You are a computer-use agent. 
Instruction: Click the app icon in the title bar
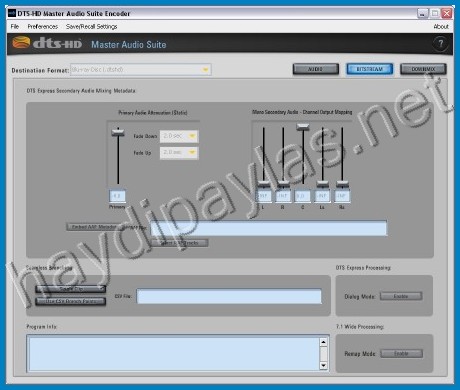click(12, 13)
